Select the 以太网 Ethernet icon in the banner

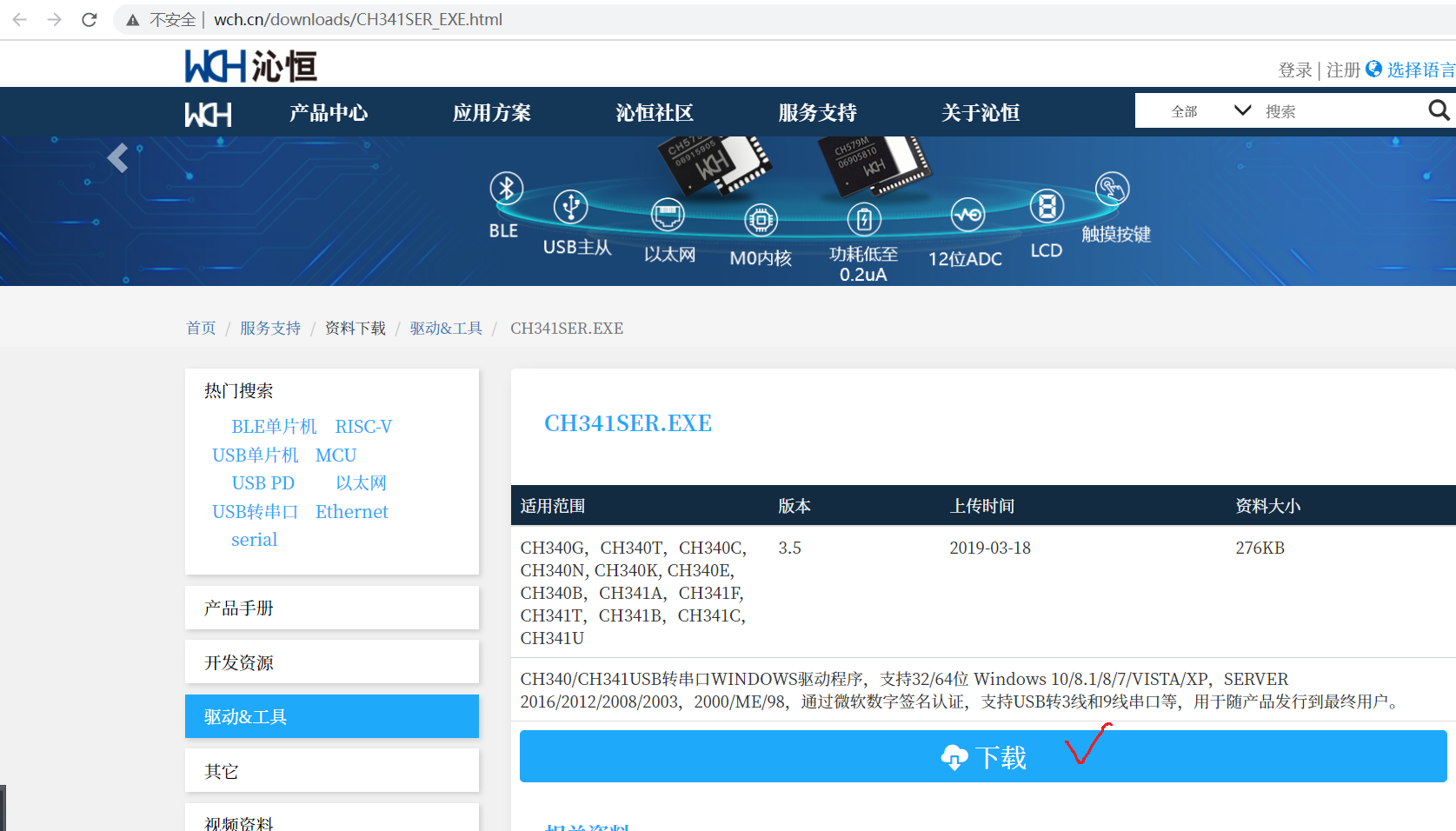coord(668,215)
